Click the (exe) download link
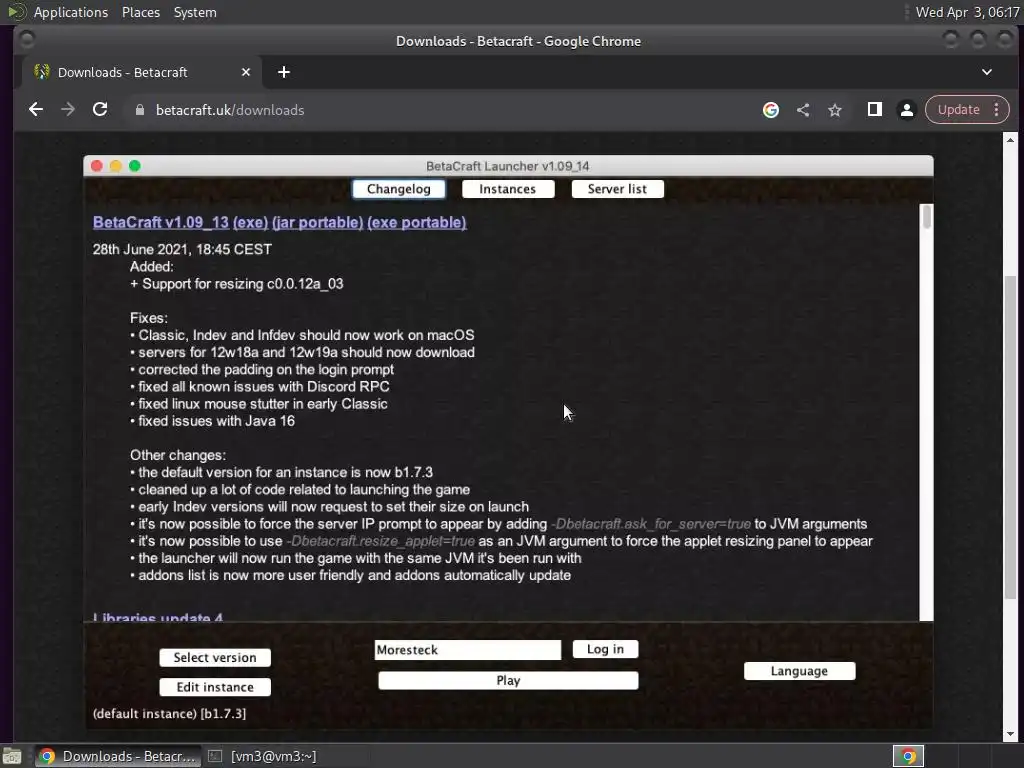1024x768 pixels. pyautogui.click(x=250, y=222)
